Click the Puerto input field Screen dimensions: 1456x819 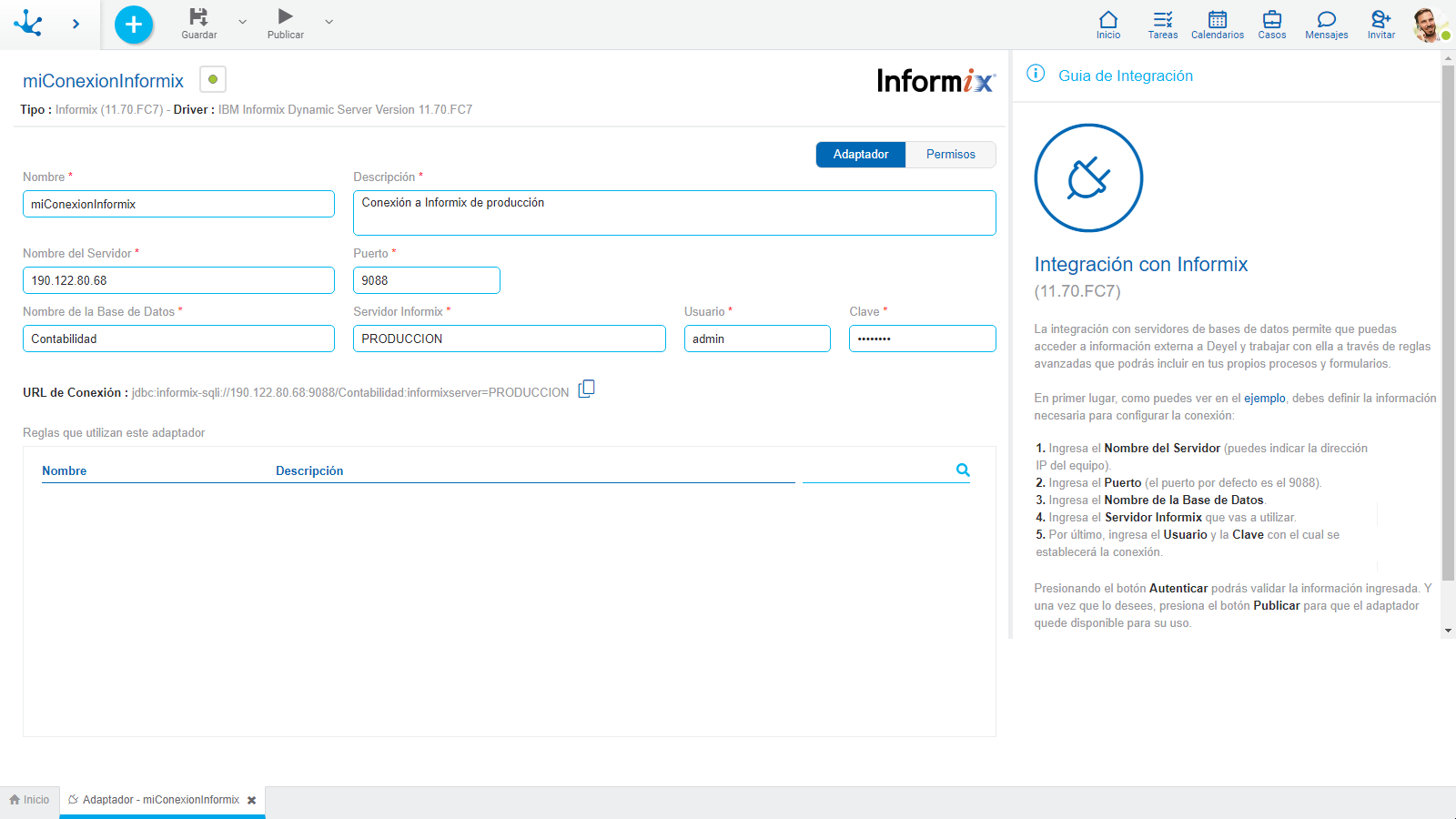426,280
